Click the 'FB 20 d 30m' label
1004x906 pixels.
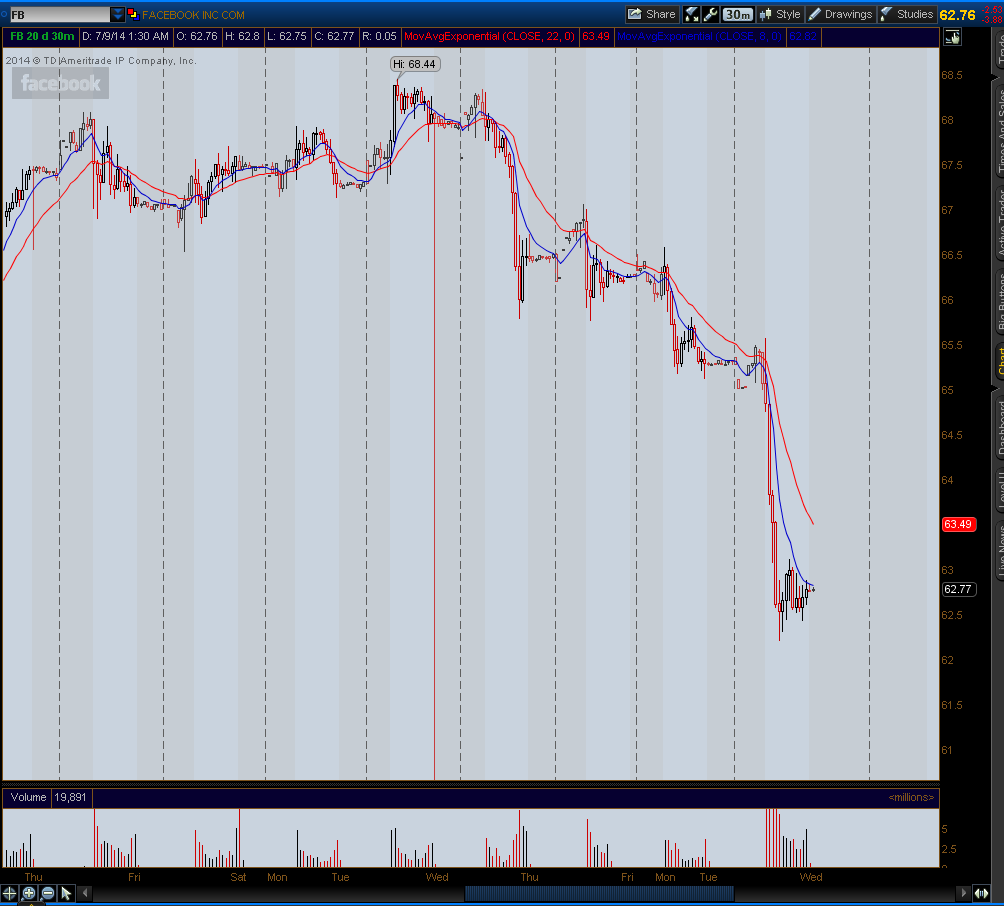tap(42, 36)
